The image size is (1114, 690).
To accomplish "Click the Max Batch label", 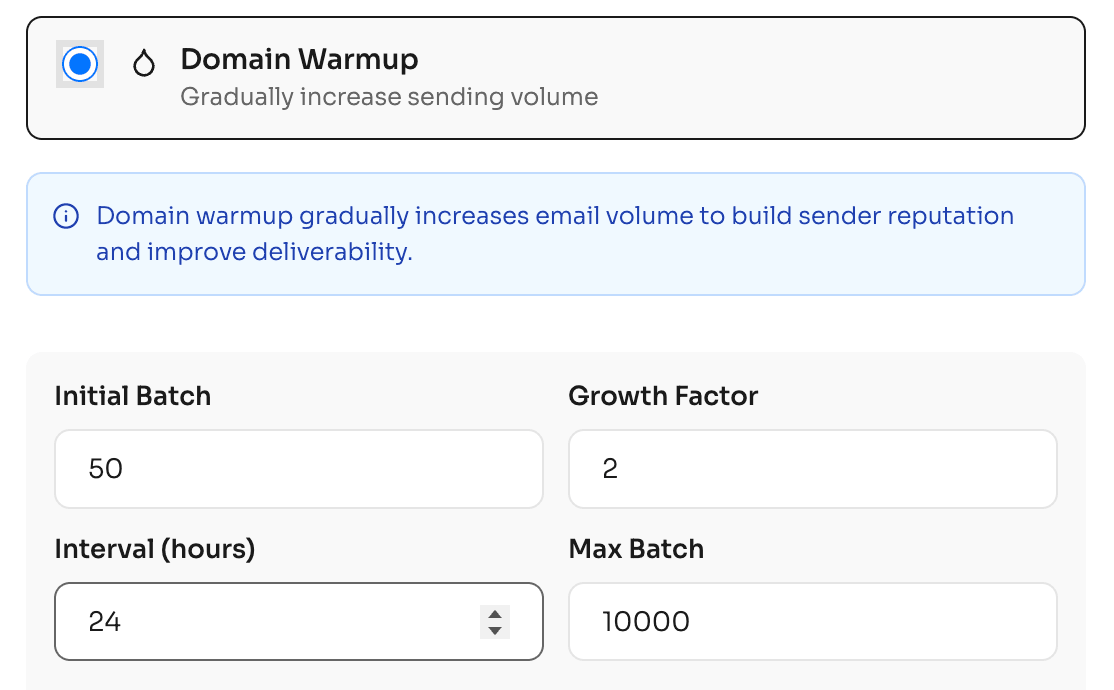I will [636, 549].
